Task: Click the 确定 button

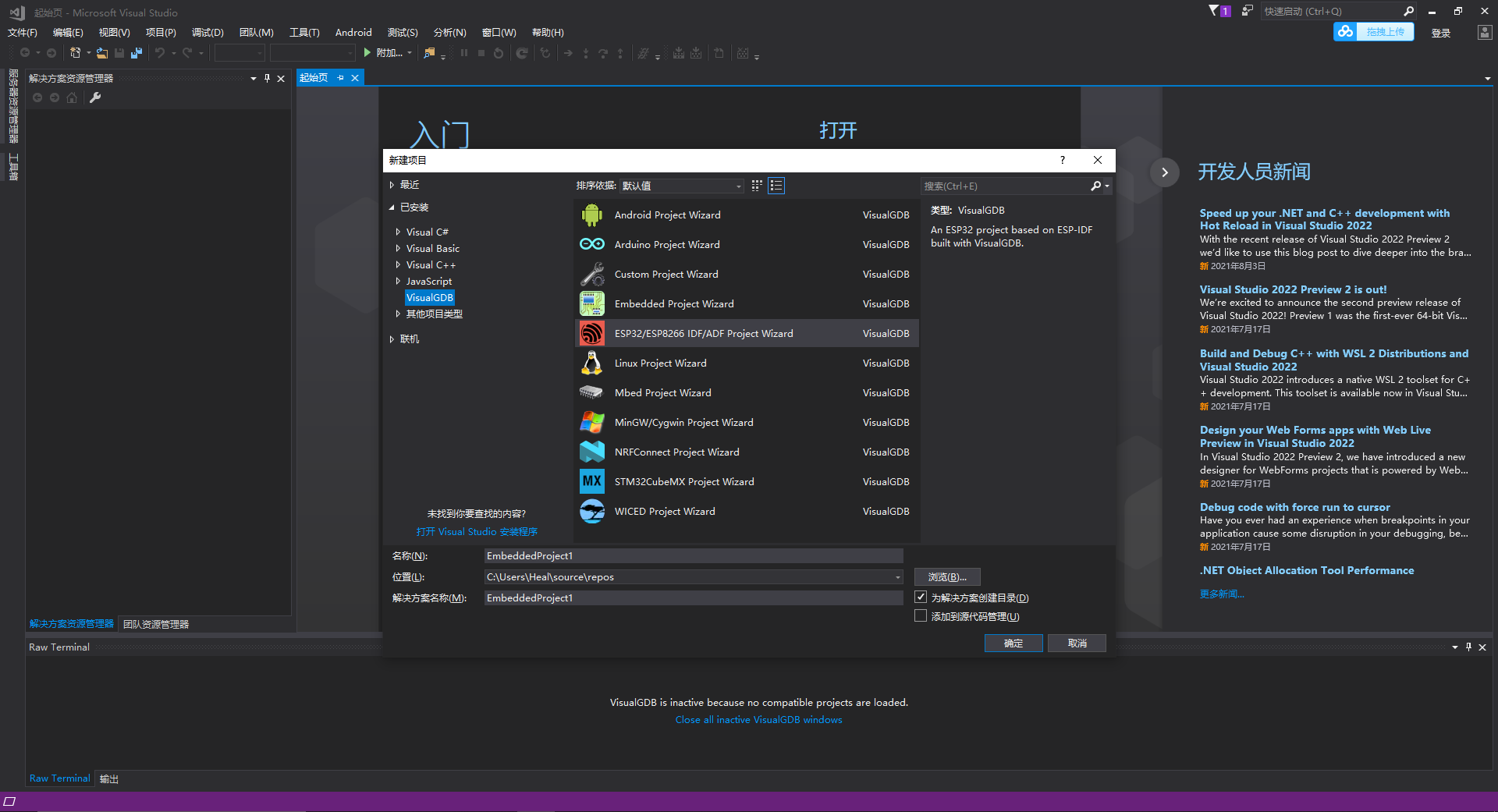Action: (x=1013, y=643)
